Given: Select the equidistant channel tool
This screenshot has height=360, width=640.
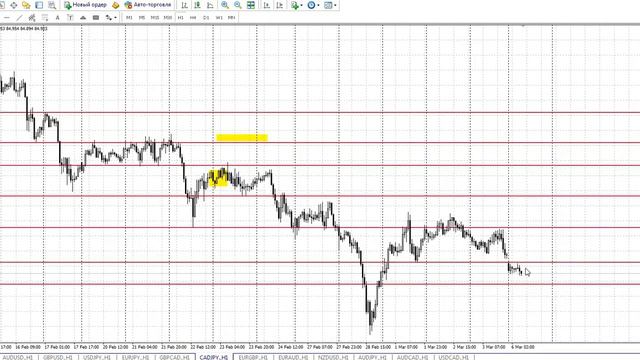Looking at the screenshot, I should [32, 18].
